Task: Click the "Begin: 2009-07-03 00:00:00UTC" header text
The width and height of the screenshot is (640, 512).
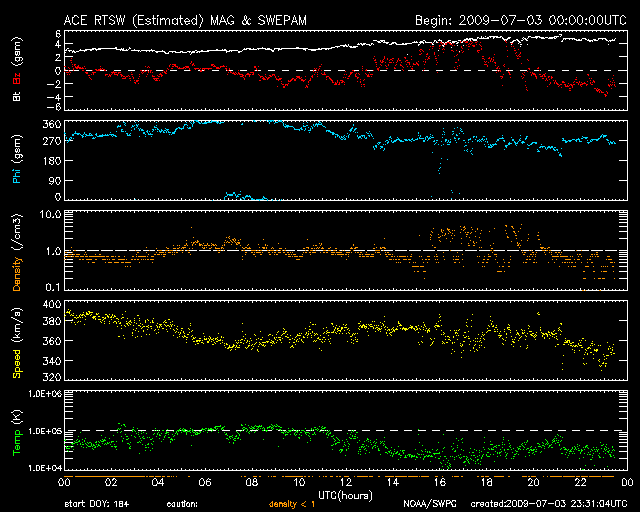Action: click(520, 20)
